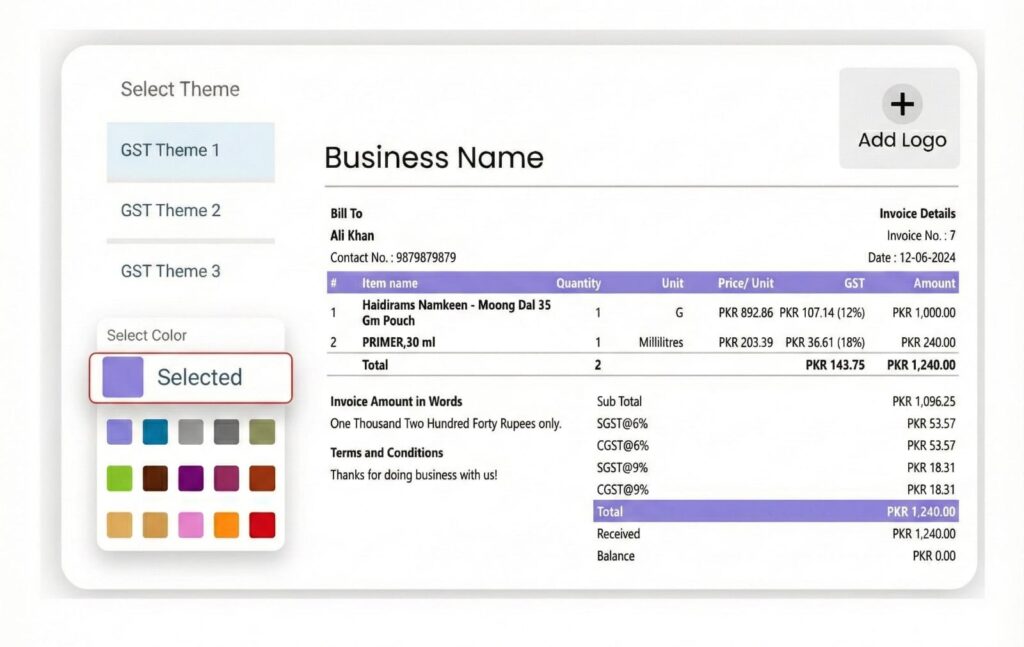Pick the red color swatch

coord(261,525)
